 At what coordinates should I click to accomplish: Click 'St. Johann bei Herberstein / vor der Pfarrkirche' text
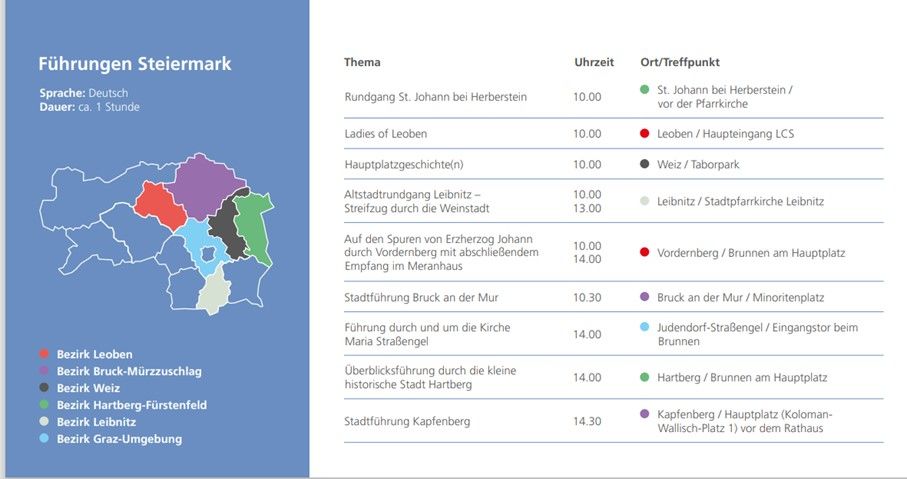(x=725, y=97)
